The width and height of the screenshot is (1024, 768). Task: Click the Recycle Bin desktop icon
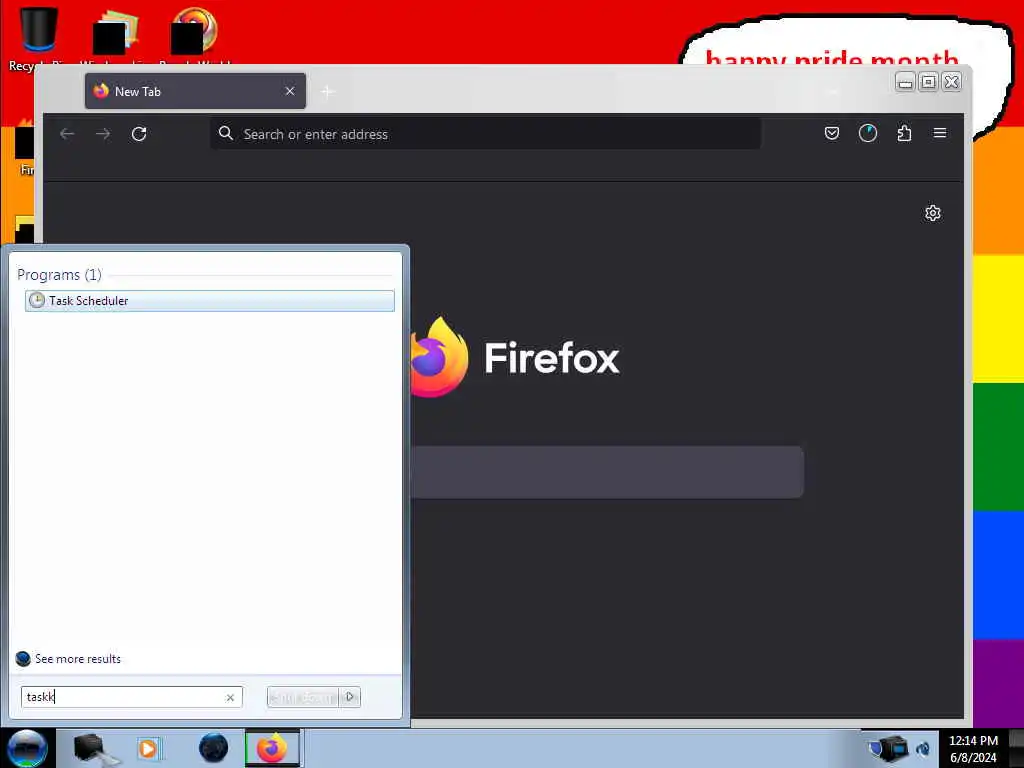[x=38, y=38]
